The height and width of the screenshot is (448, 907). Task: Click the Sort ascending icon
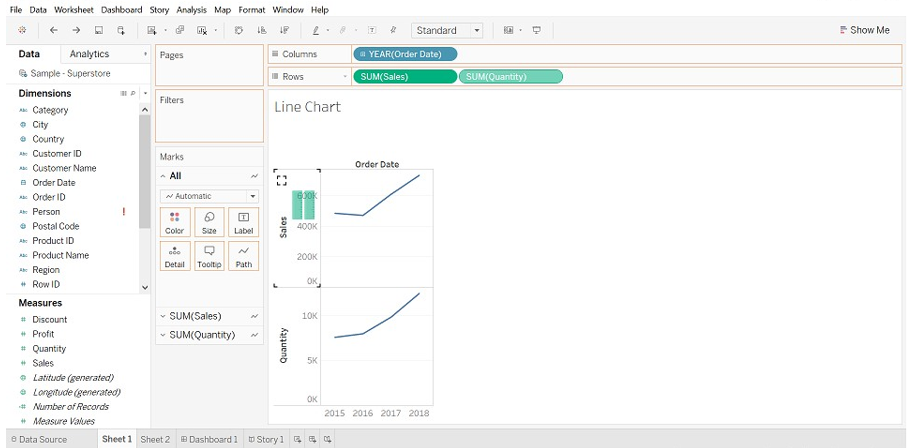click(x=261, y=30)
